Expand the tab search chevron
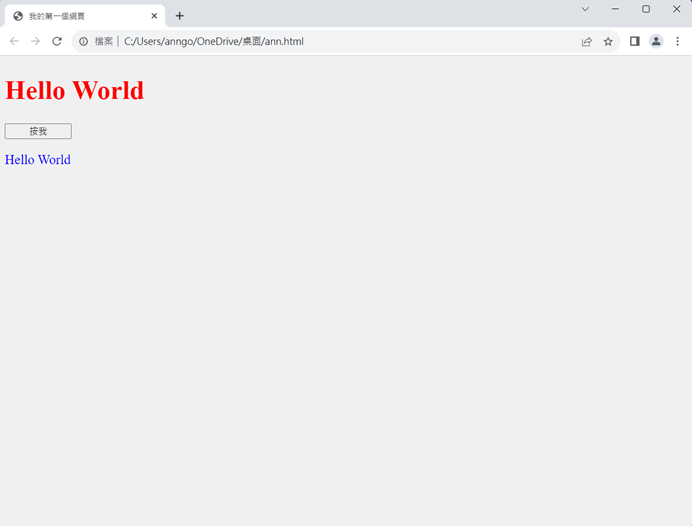The height and width of the screenshot is (526, 692). (585, 9)
